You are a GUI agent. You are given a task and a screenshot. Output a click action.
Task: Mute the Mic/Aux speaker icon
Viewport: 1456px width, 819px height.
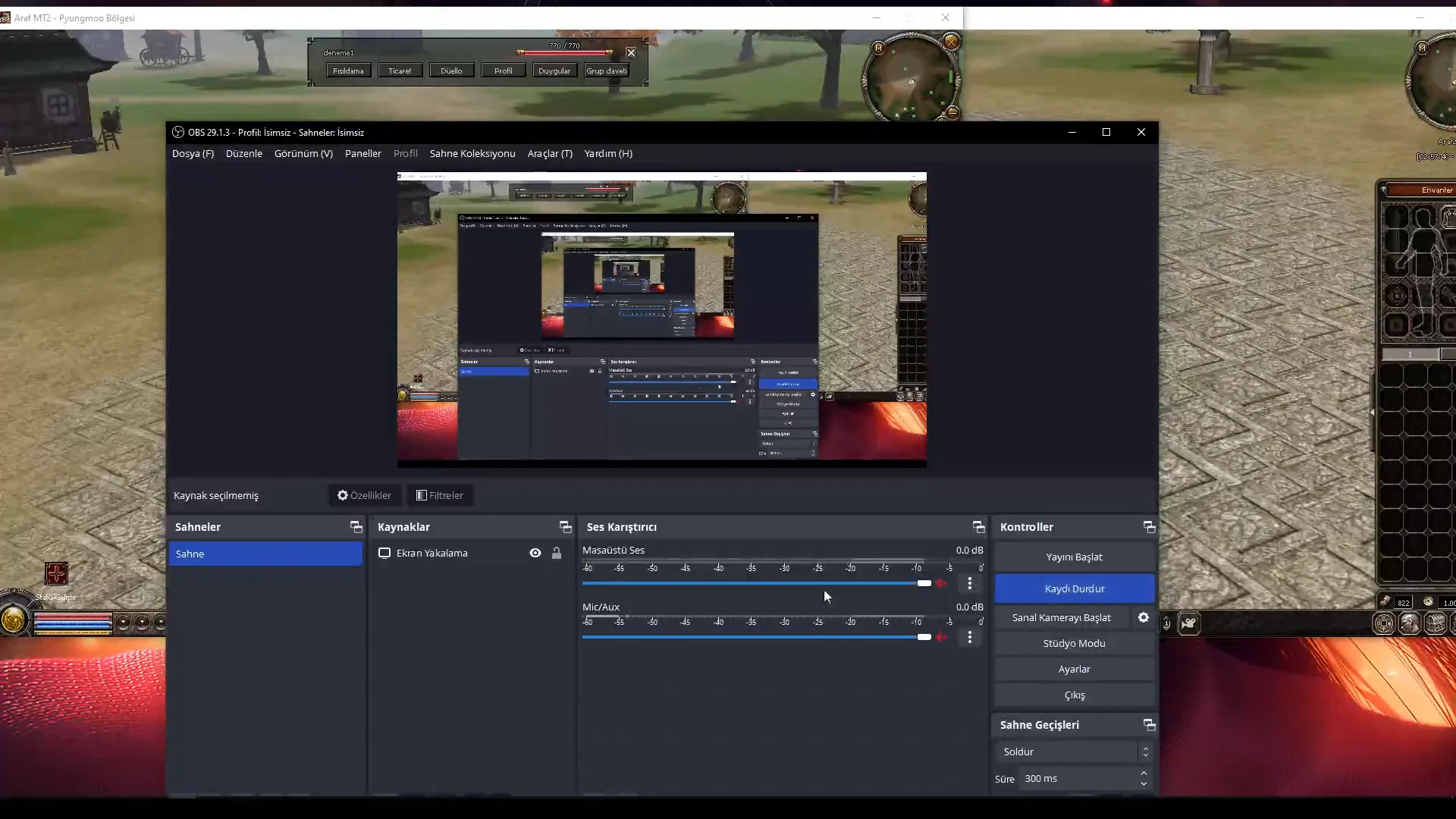coord(941,637)
